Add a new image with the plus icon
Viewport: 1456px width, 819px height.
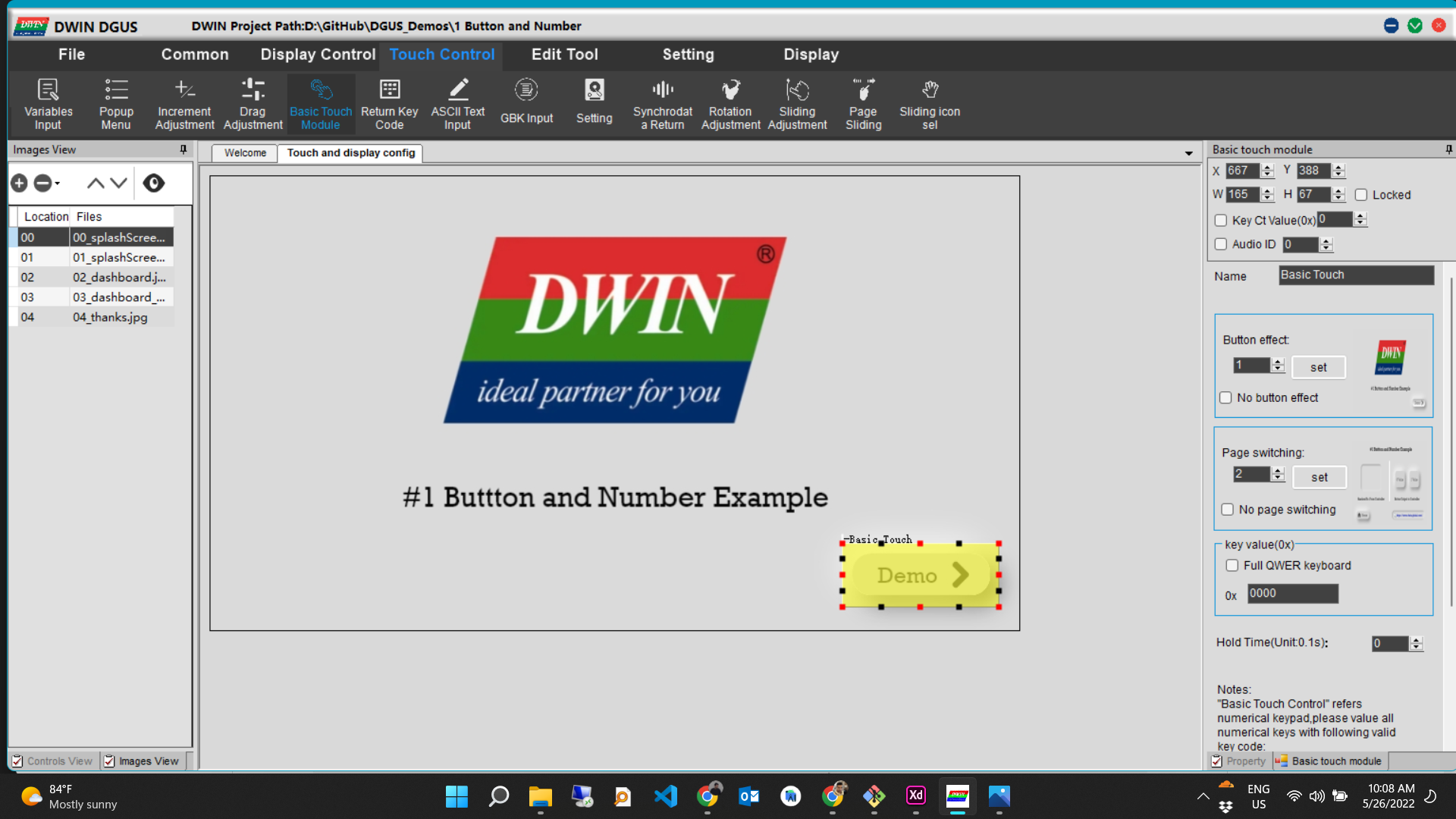(19, 183)
